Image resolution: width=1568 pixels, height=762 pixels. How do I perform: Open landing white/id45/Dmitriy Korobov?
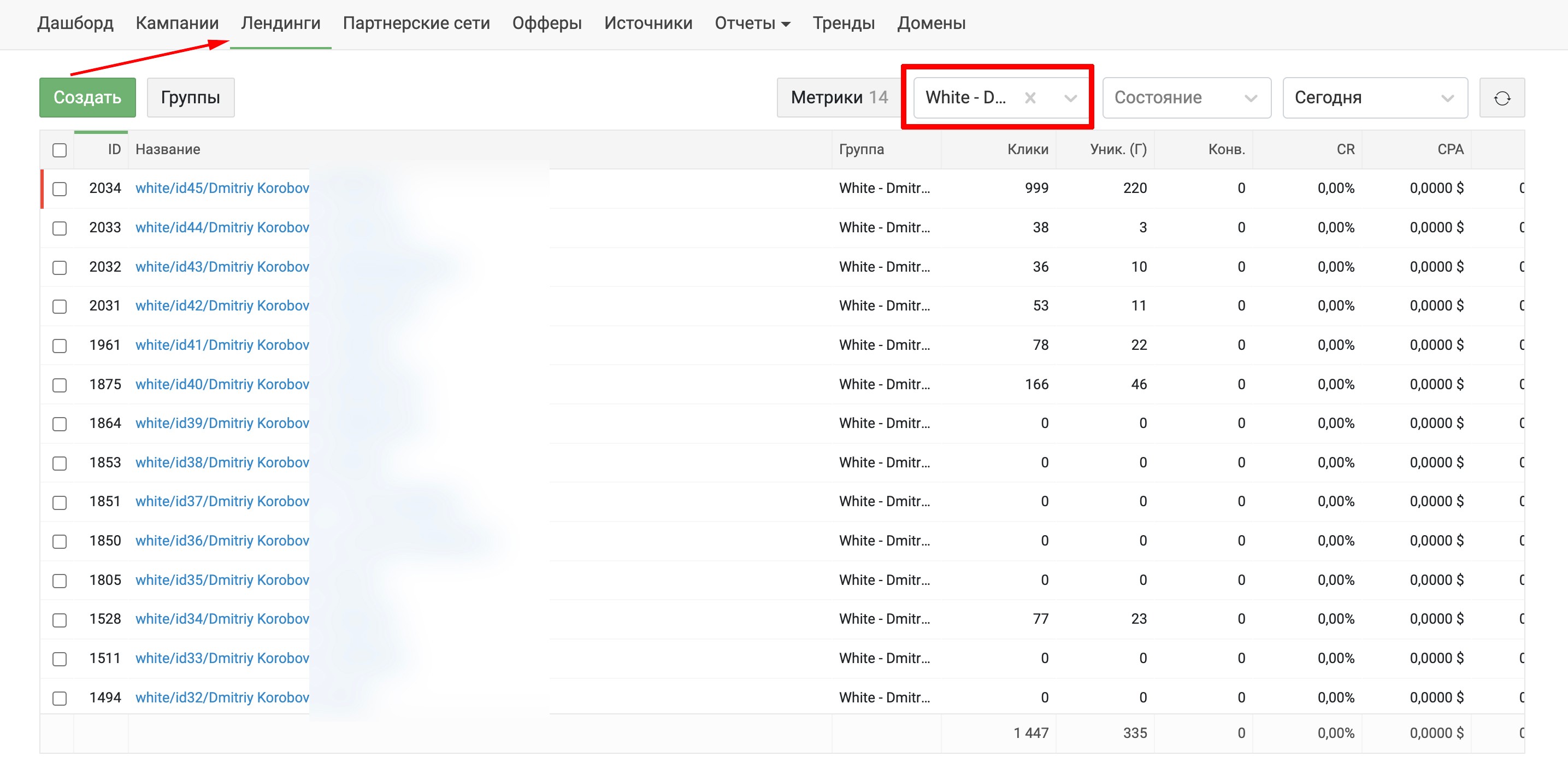tap(222, 188)
